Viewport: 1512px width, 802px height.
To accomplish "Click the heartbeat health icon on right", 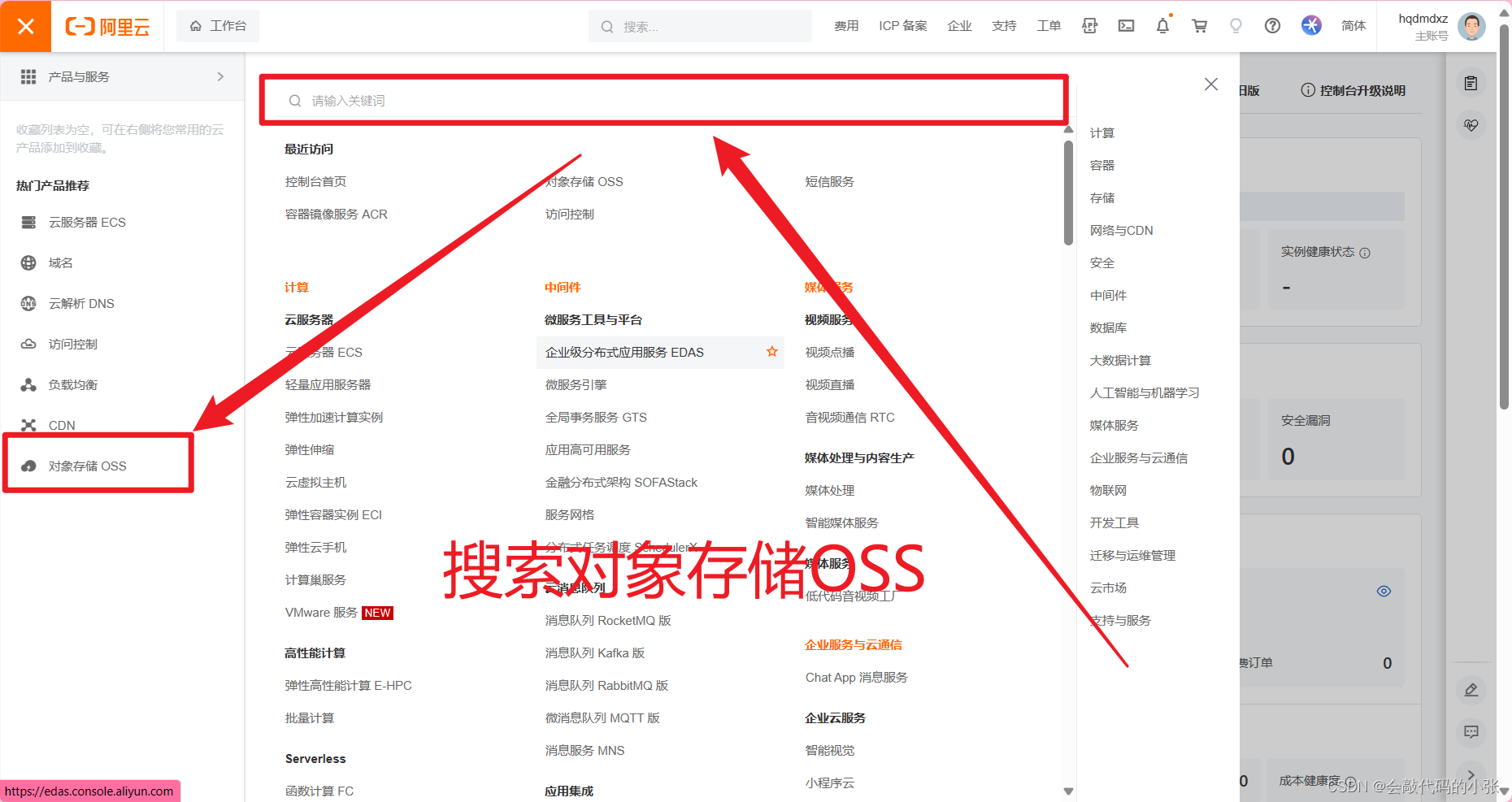I will click(1471, 125).
